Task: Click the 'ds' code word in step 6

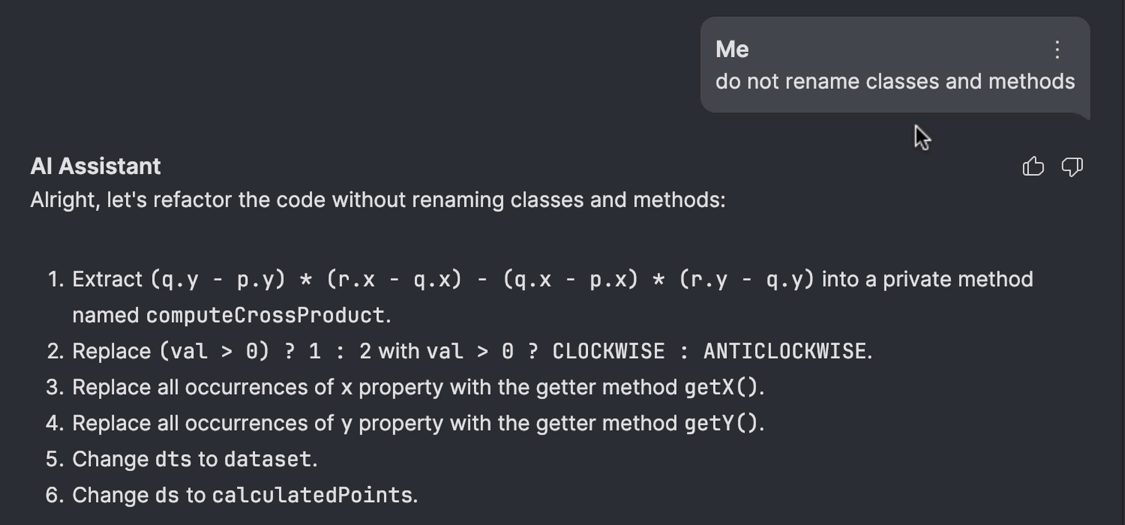Action: click(167, 496)
